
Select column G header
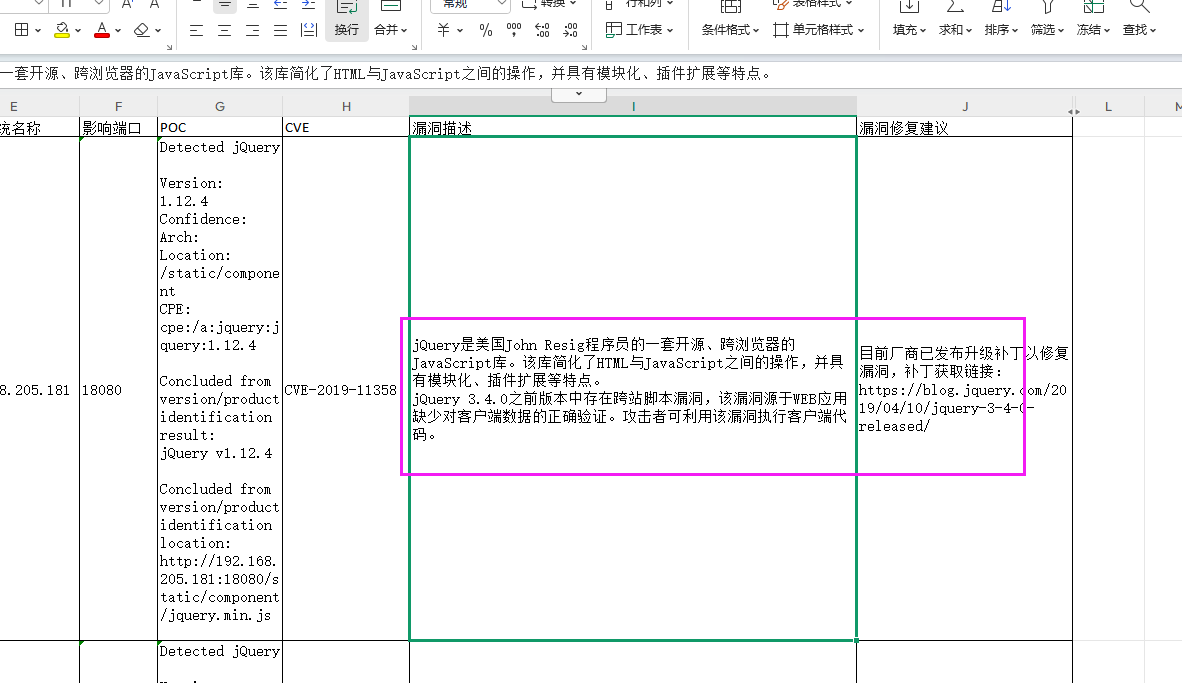click(219, 106)
